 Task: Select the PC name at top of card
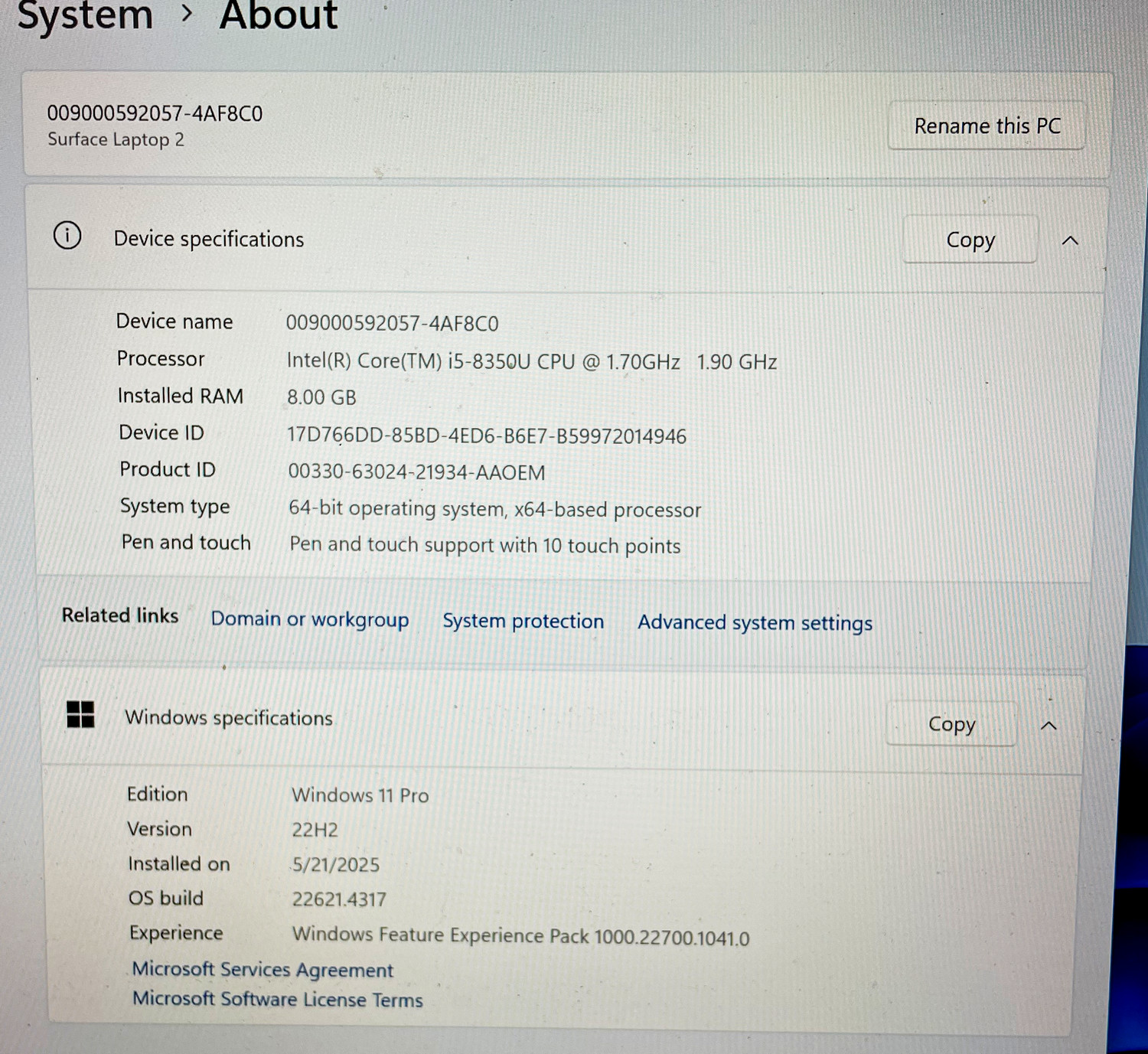point(155,113)
